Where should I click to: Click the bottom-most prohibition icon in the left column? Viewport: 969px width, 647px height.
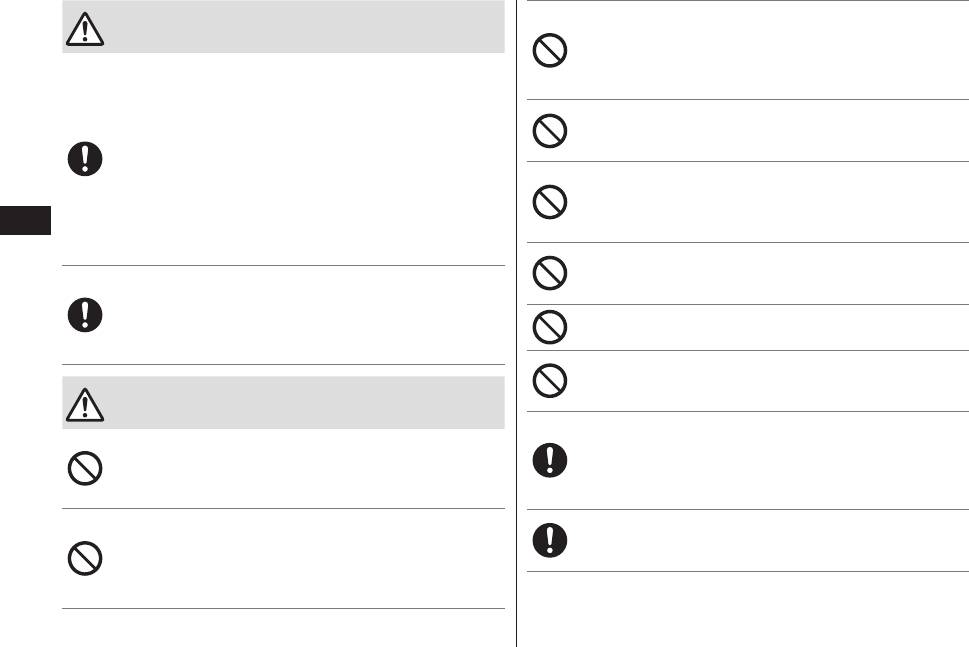(82, 559)
